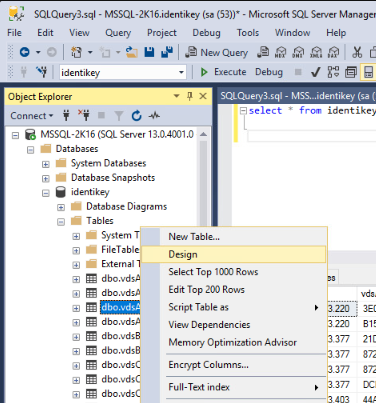Screen dimensions: 376x403
Task: Click the Object Explorer Disconnect icon
Action: pyautogui.click(x=84, y=115)
